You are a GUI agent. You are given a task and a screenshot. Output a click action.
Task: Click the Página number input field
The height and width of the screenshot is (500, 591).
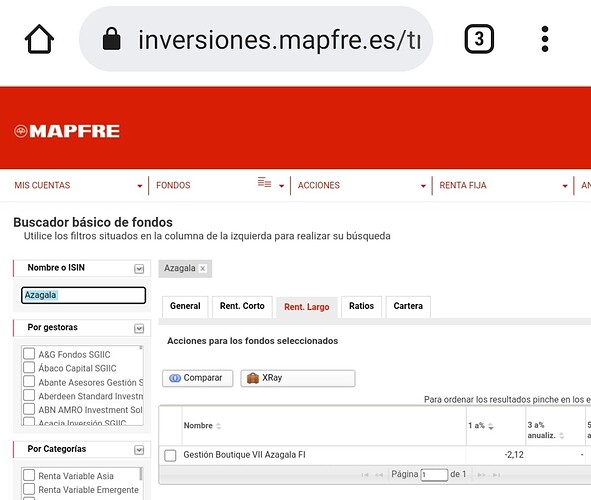pyautogui.click(x=434, y=475)
